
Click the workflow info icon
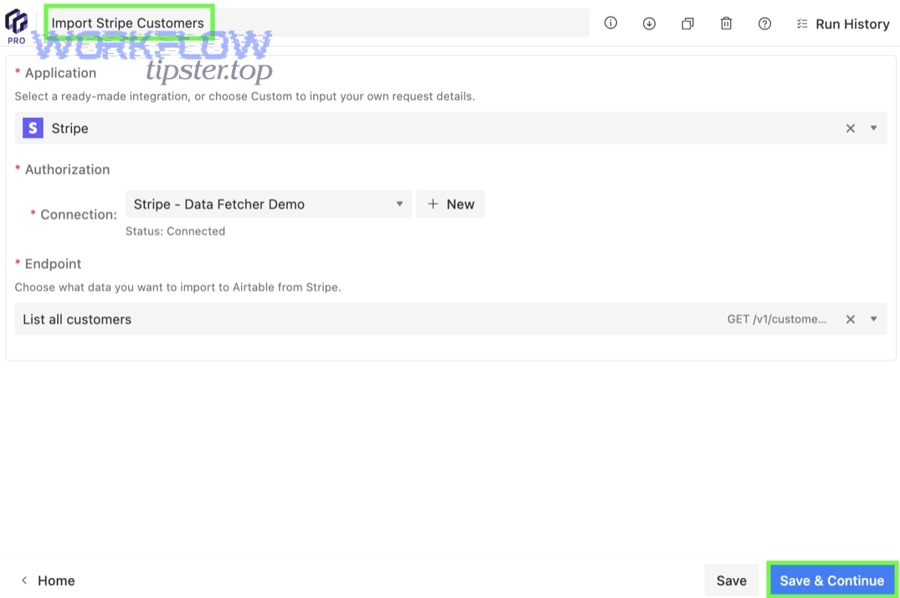point(610,23)
